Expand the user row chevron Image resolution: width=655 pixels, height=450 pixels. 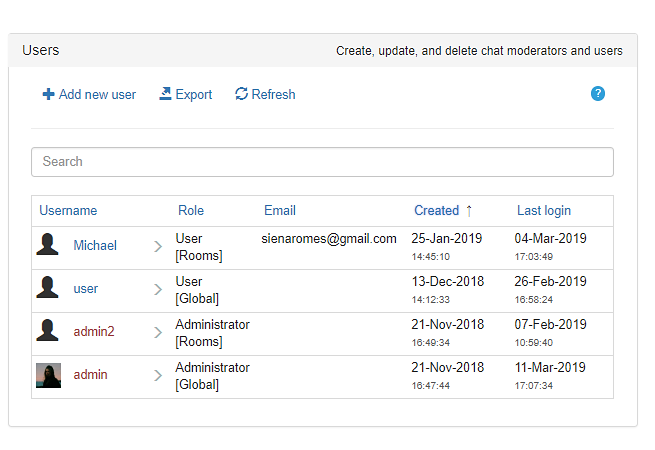click(x=158, y=290)
